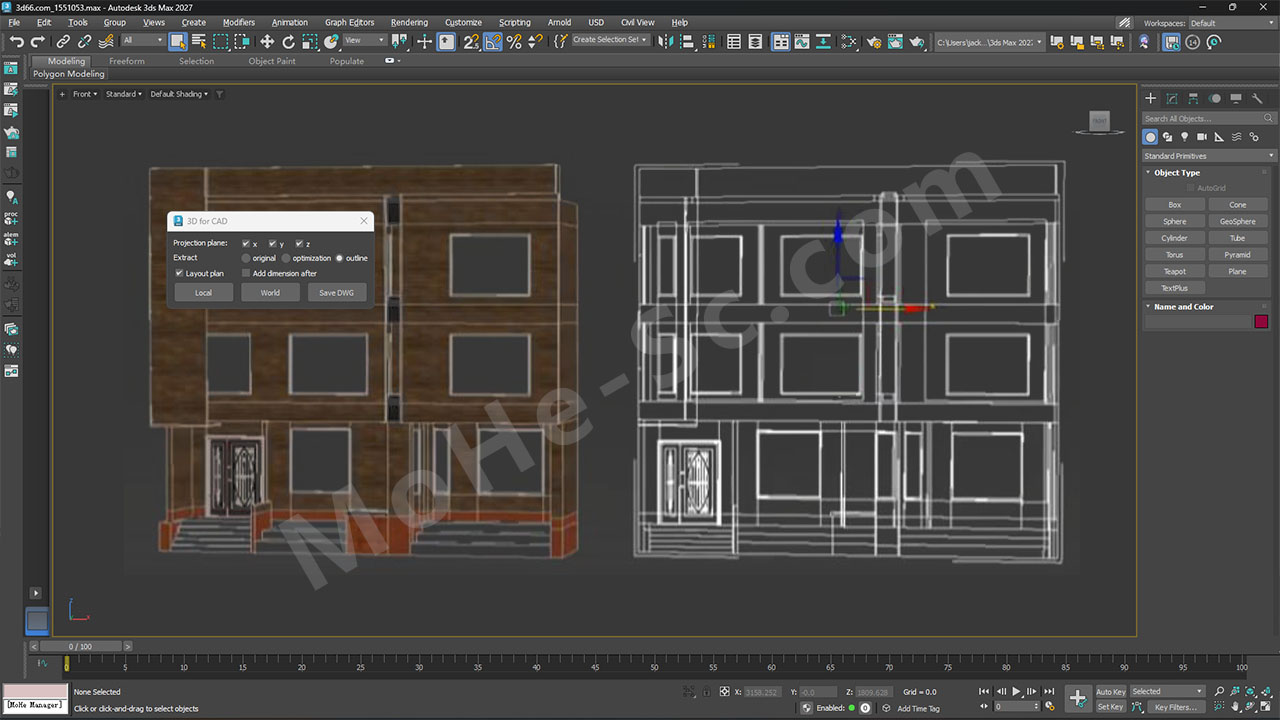Open the Graph Editors menu
The height and width of the screenshot is (720, 1280).
[x=349, y=22]
